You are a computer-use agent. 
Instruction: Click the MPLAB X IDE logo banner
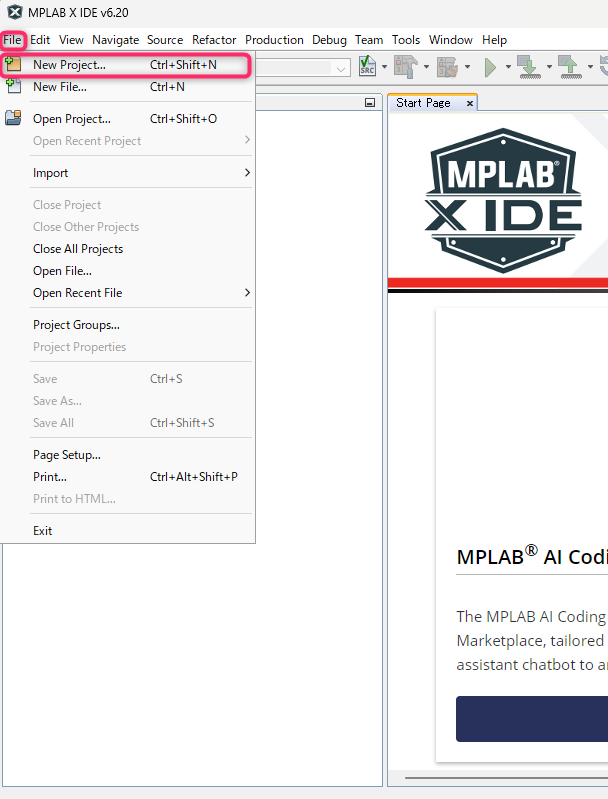tap(503, 200)
